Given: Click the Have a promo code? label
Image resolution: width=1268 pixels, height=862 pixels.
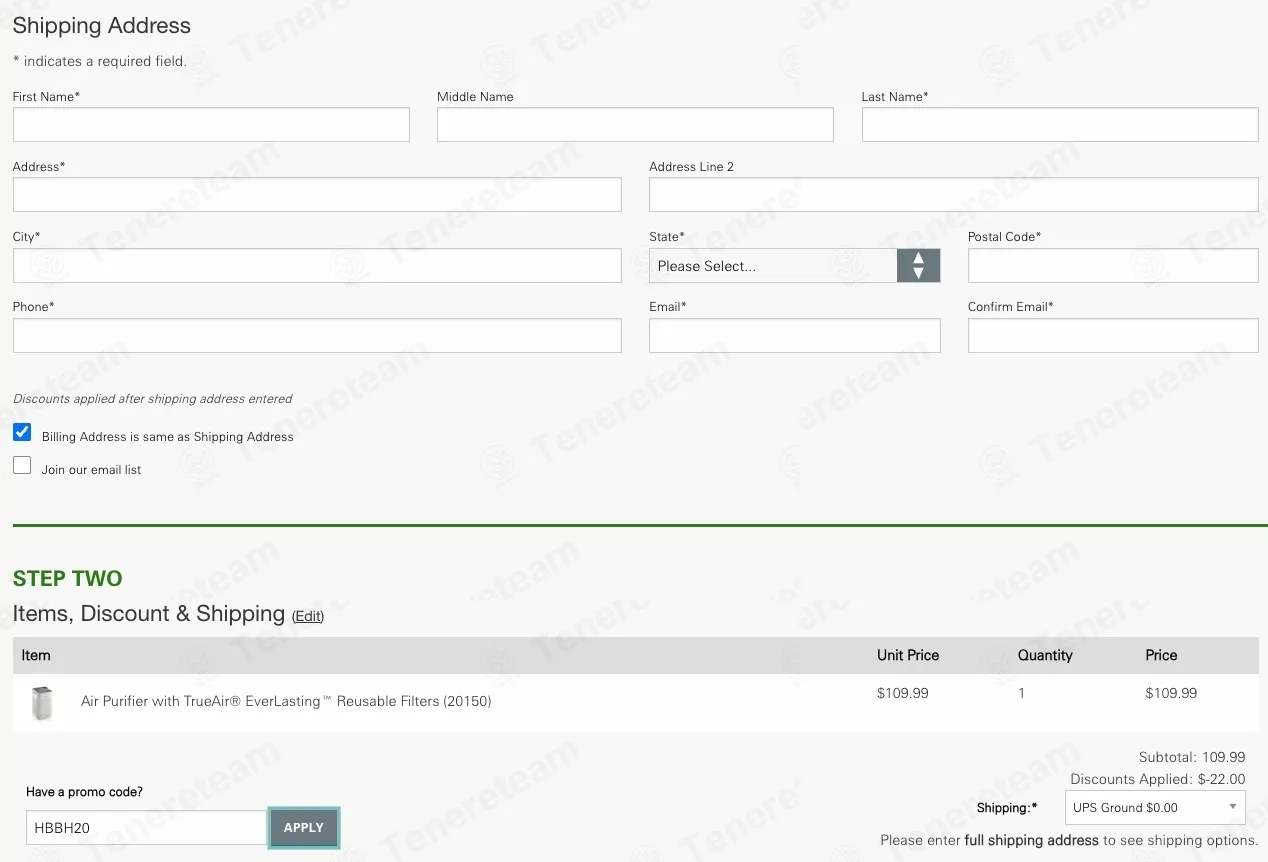Looking at the screenshot, I should (84, 792).
